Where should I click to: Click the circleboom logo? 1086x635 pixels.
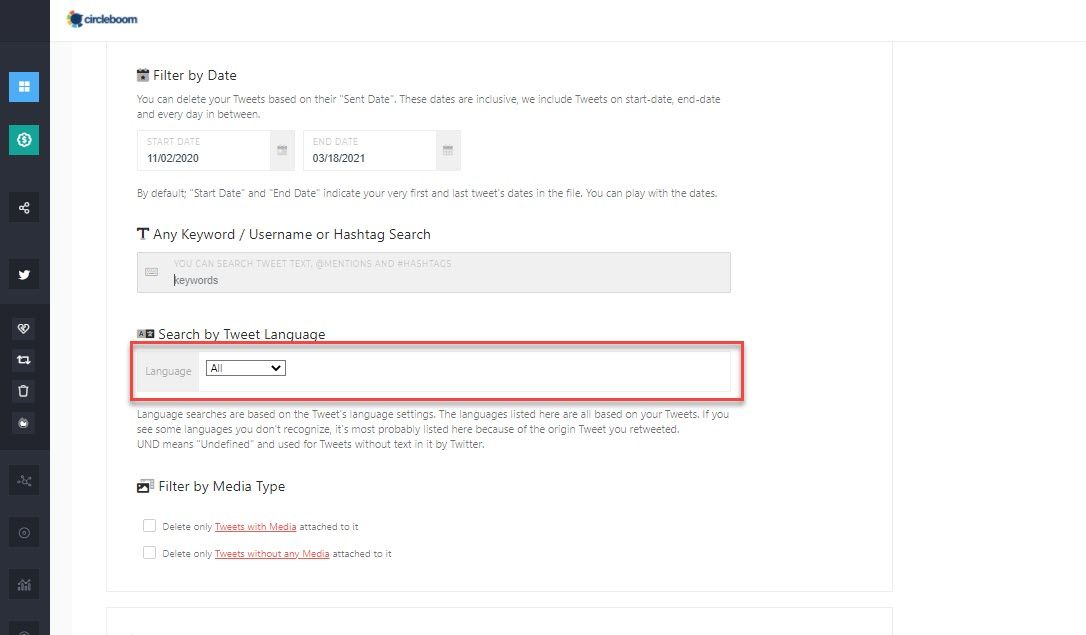(102, 19)
